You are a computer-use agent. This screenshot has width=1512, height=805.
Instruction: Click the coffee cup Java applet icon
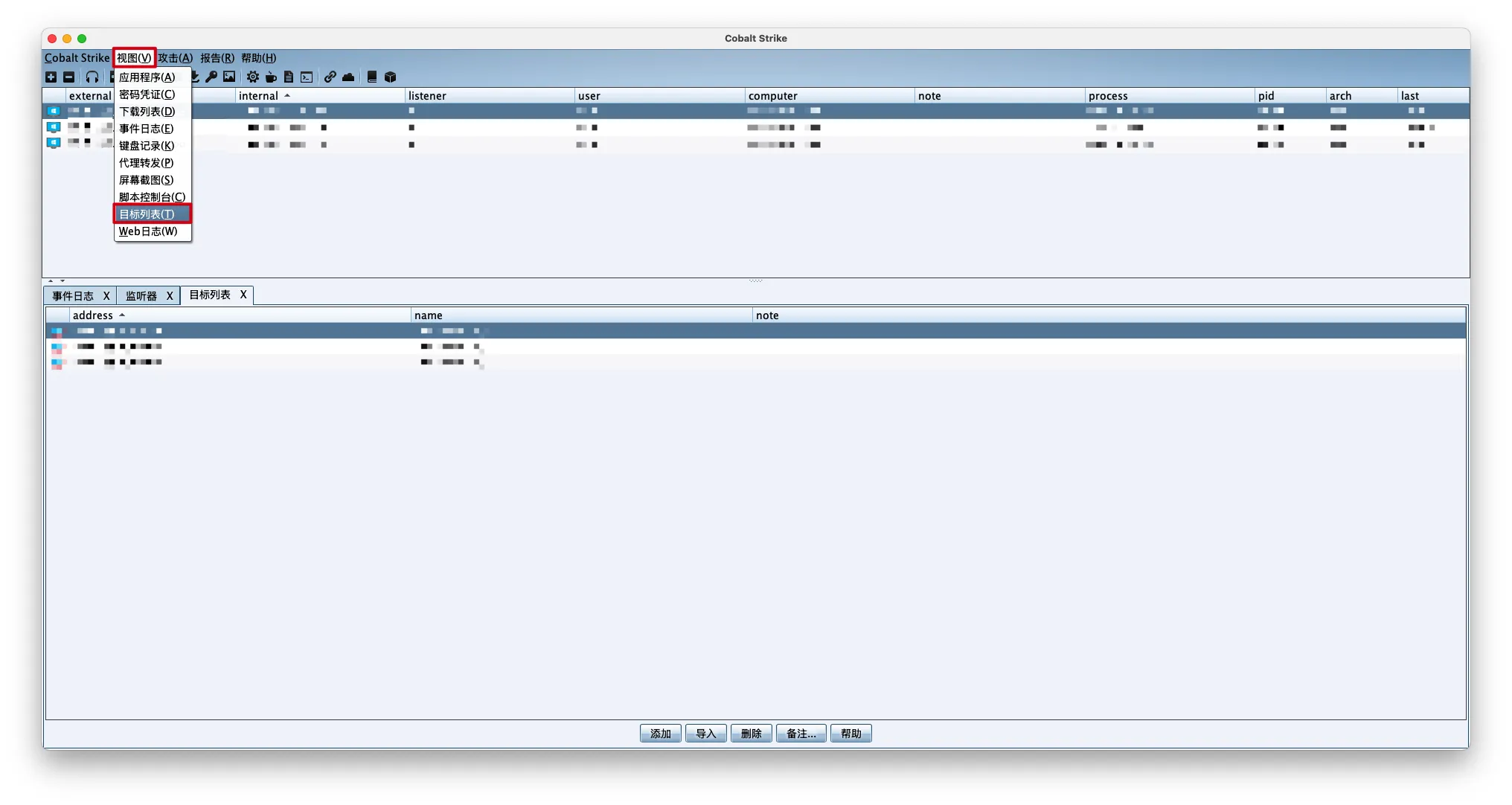pos(271,77)
